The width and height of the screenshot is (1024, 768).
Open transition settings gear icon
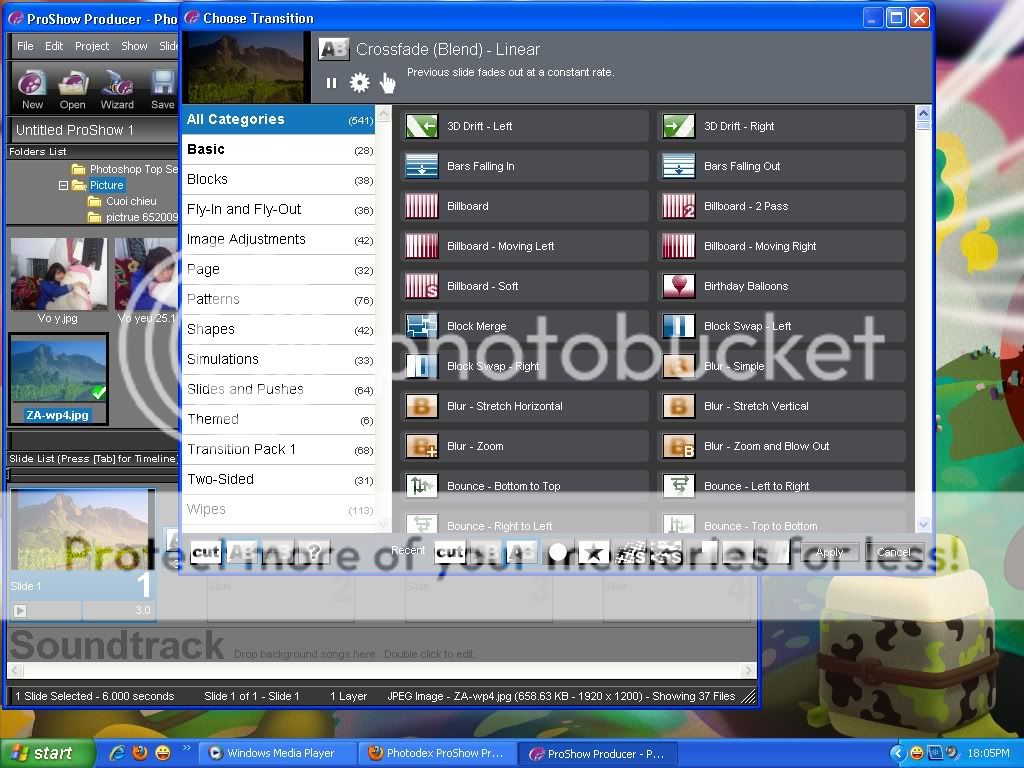point(359,83)
